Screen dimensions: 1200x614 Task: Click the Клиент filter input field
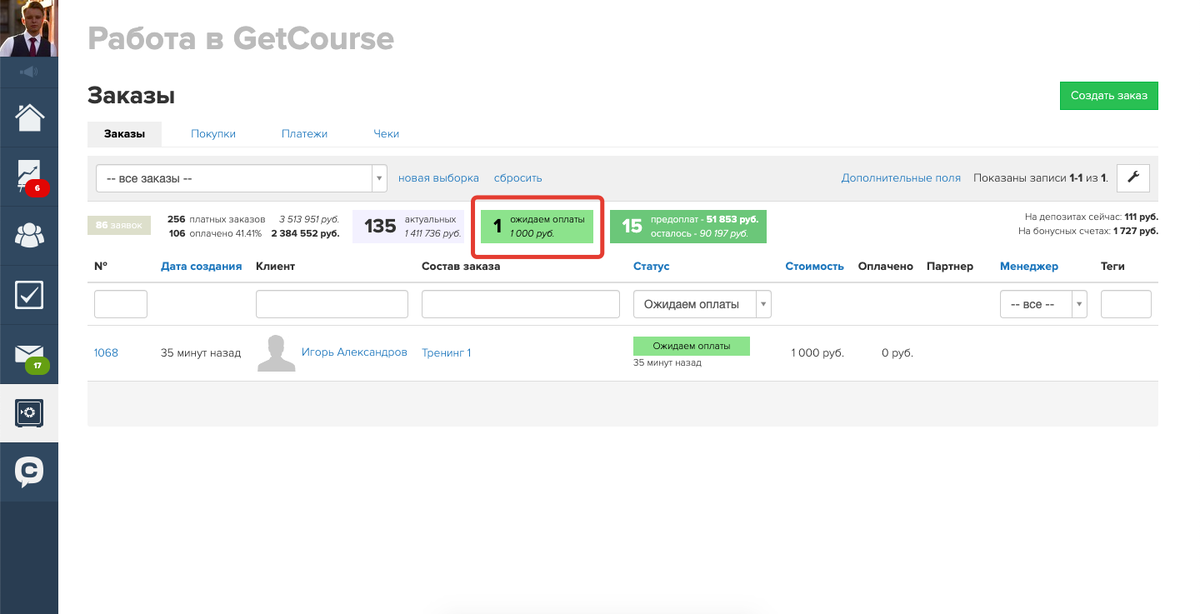click(332, 304)
